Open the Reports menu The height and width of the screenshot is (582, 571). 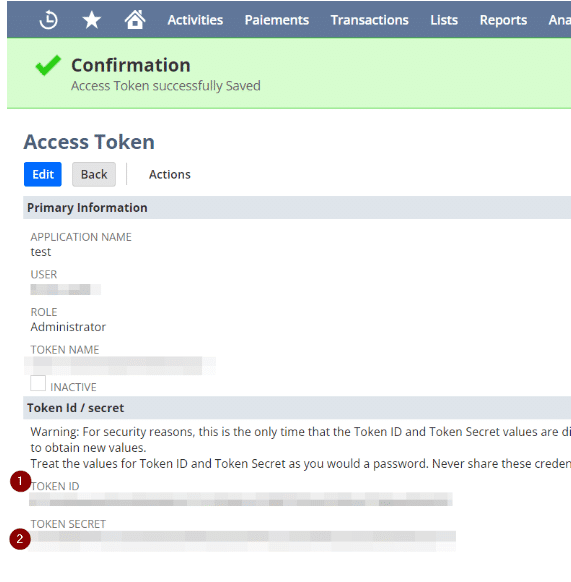point(503,20)
